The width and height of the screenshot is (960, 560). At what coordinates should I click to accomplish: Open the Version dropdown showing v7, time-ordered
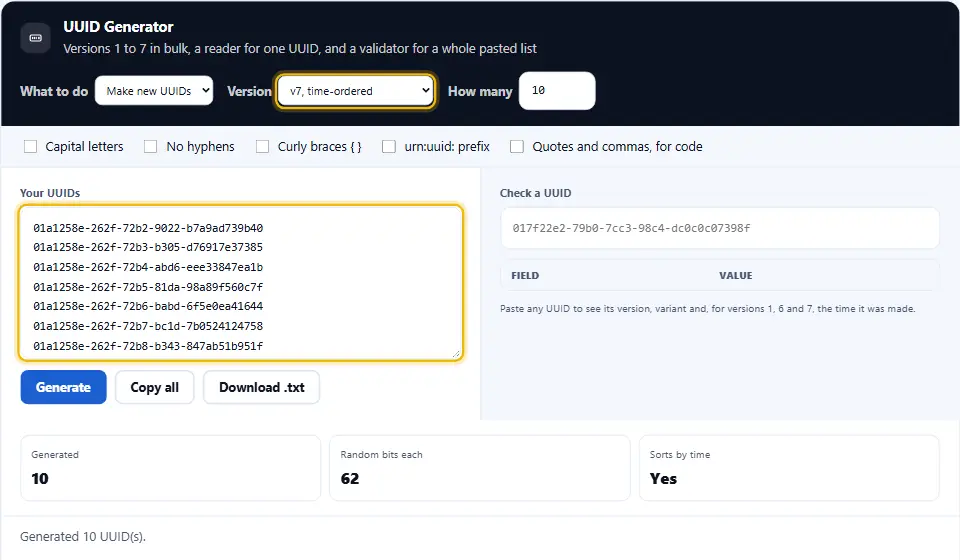[356, 91]
